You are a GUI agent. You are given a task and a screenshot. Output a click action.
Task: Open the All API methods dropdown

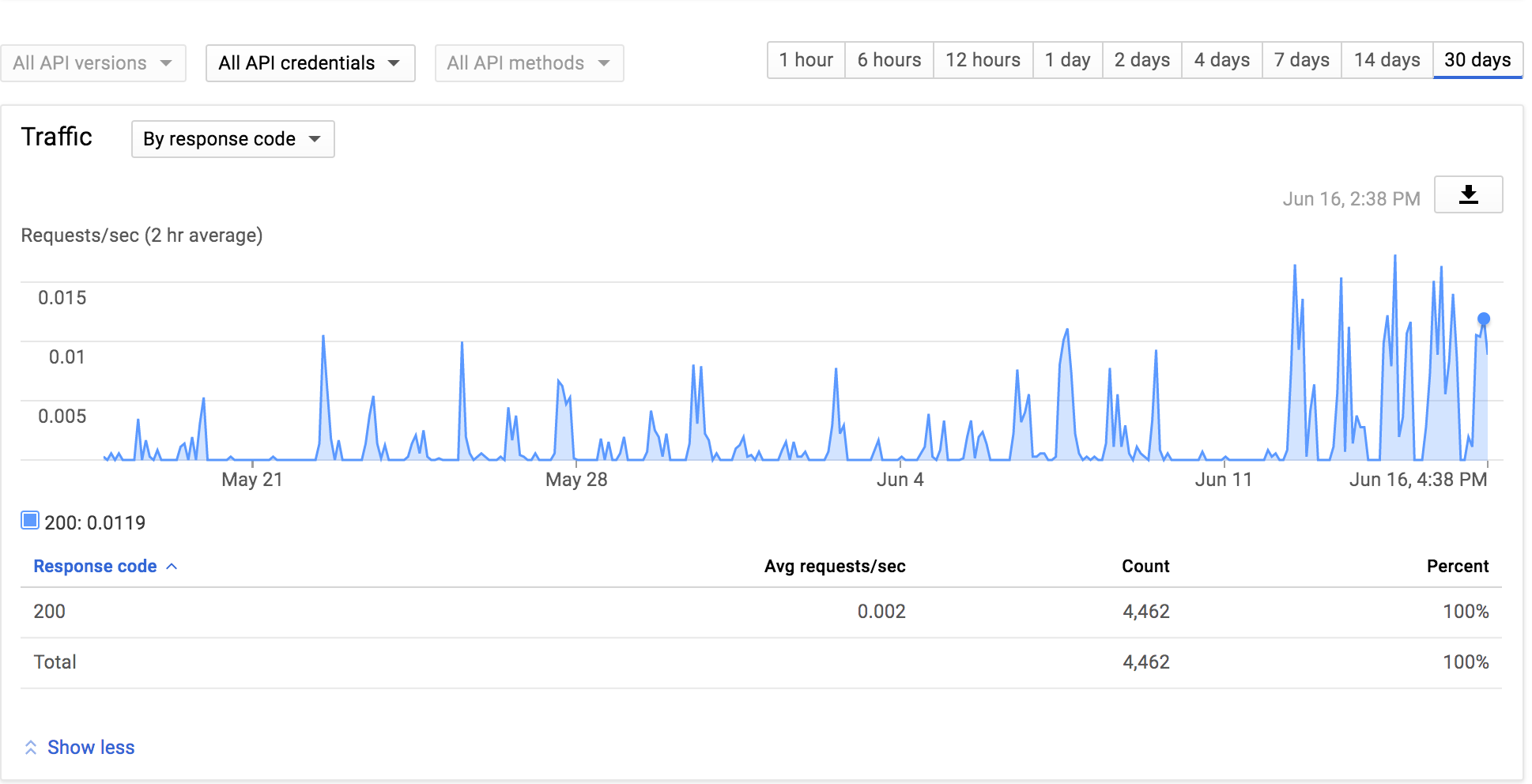point(529,63)
